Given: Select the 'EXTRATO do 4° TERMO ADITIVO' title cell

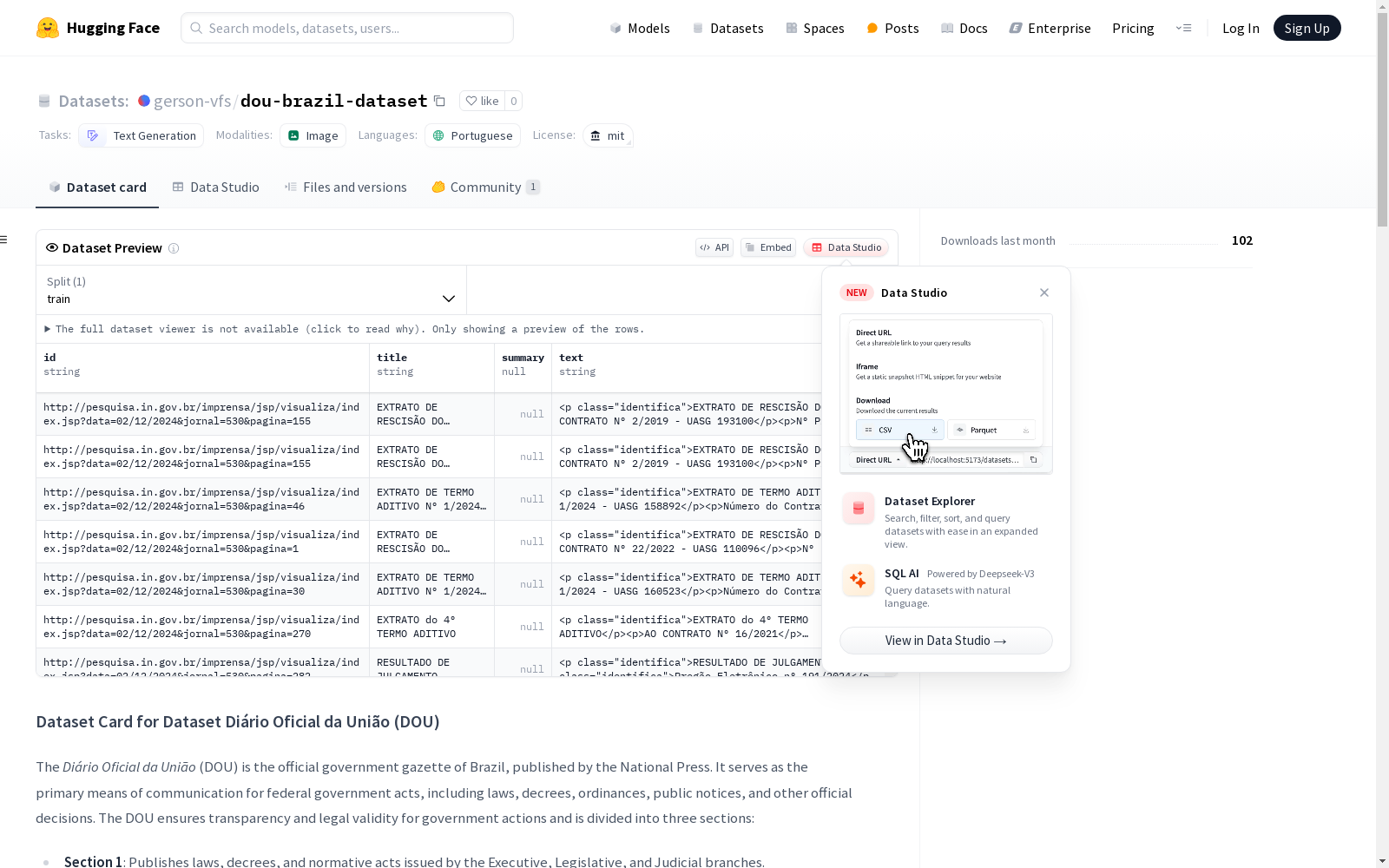Looking at the screenshot, I should [431, 627].
